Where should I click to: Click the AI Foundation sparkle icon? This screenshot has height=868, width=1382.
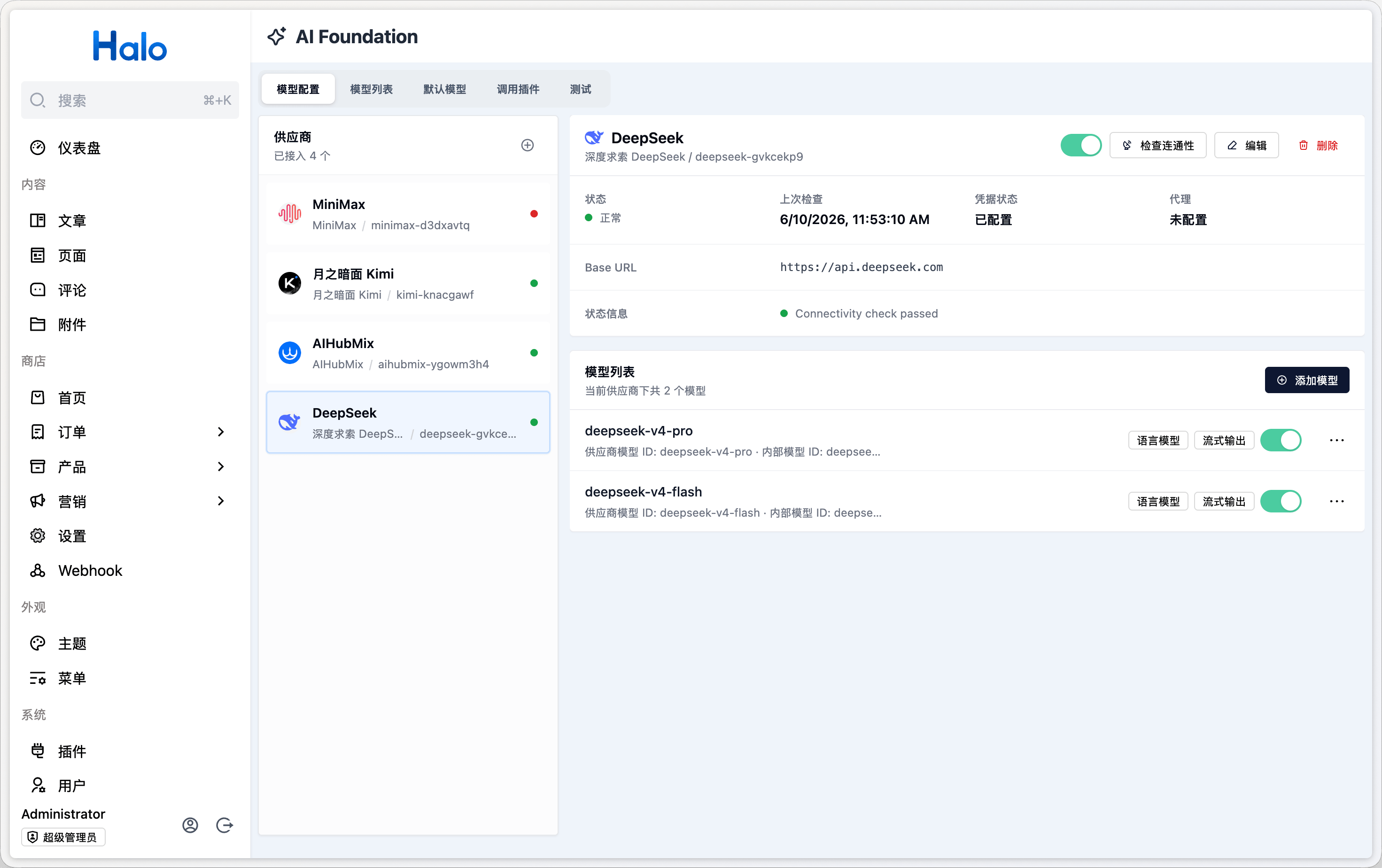pyautogui.click(x=277, y=37)
